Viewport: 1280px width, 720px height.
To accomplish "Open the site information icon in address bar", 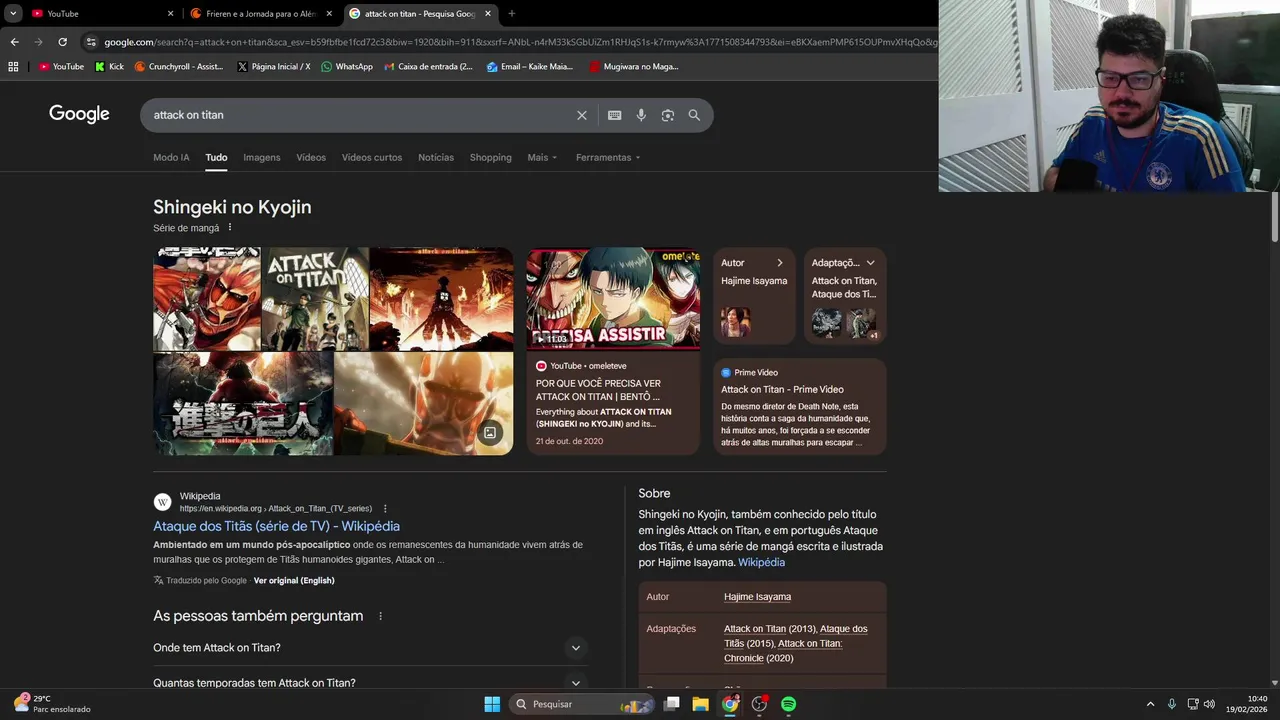I will point(91,42).
